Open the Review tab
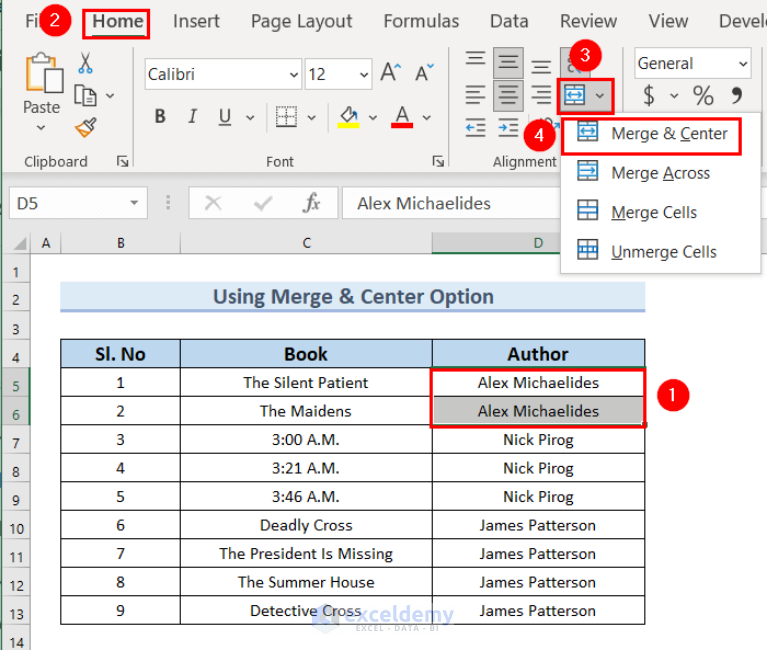767x650 pixels. point(588,22)
